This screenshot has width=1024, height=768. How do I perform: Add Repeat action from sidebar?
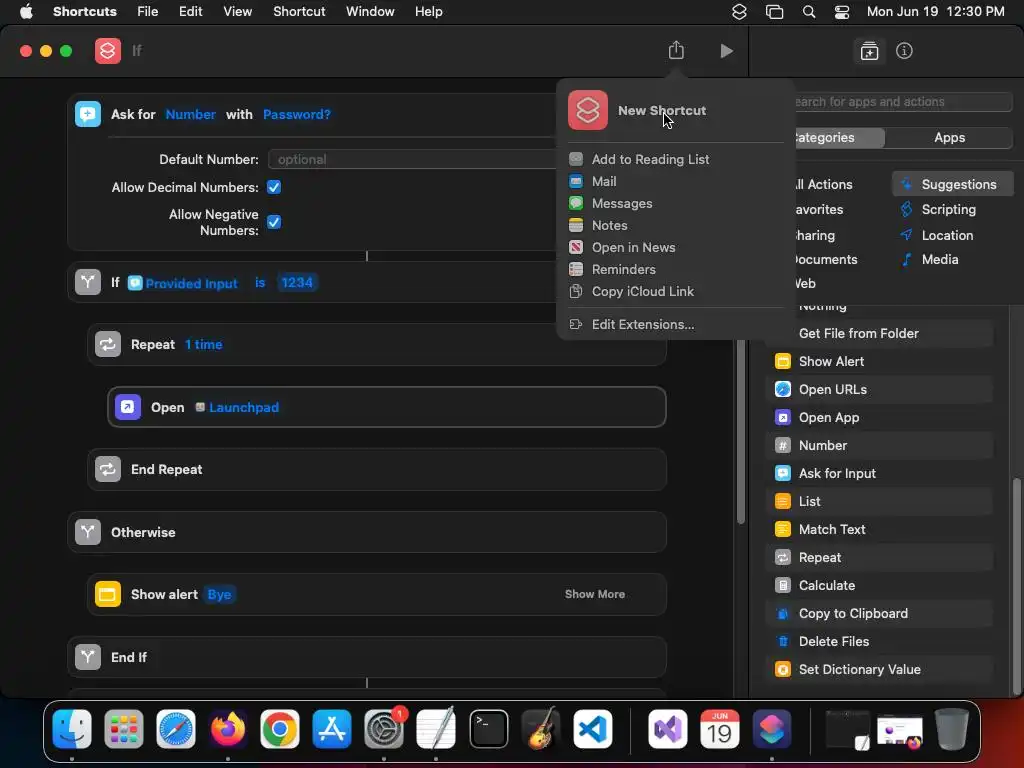click(x=879, y=558)
